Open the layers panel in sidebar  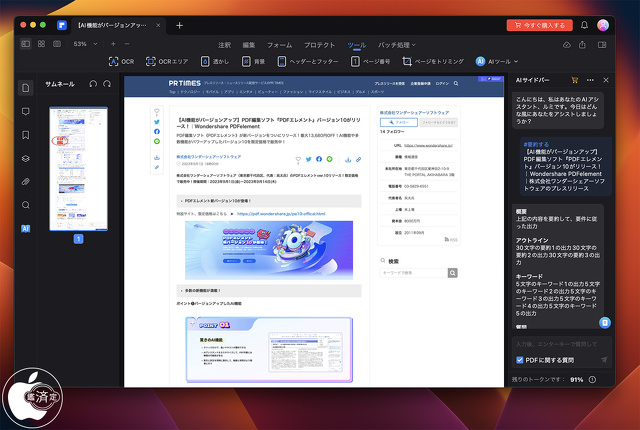[26, 158]
